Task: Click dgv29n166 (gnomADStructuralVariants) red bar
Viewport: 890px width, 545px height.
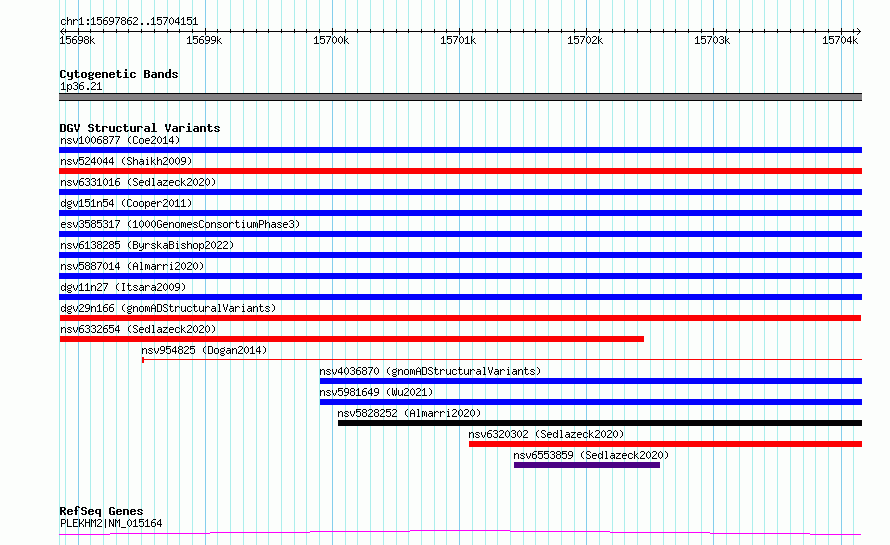Action: [460, 318]
